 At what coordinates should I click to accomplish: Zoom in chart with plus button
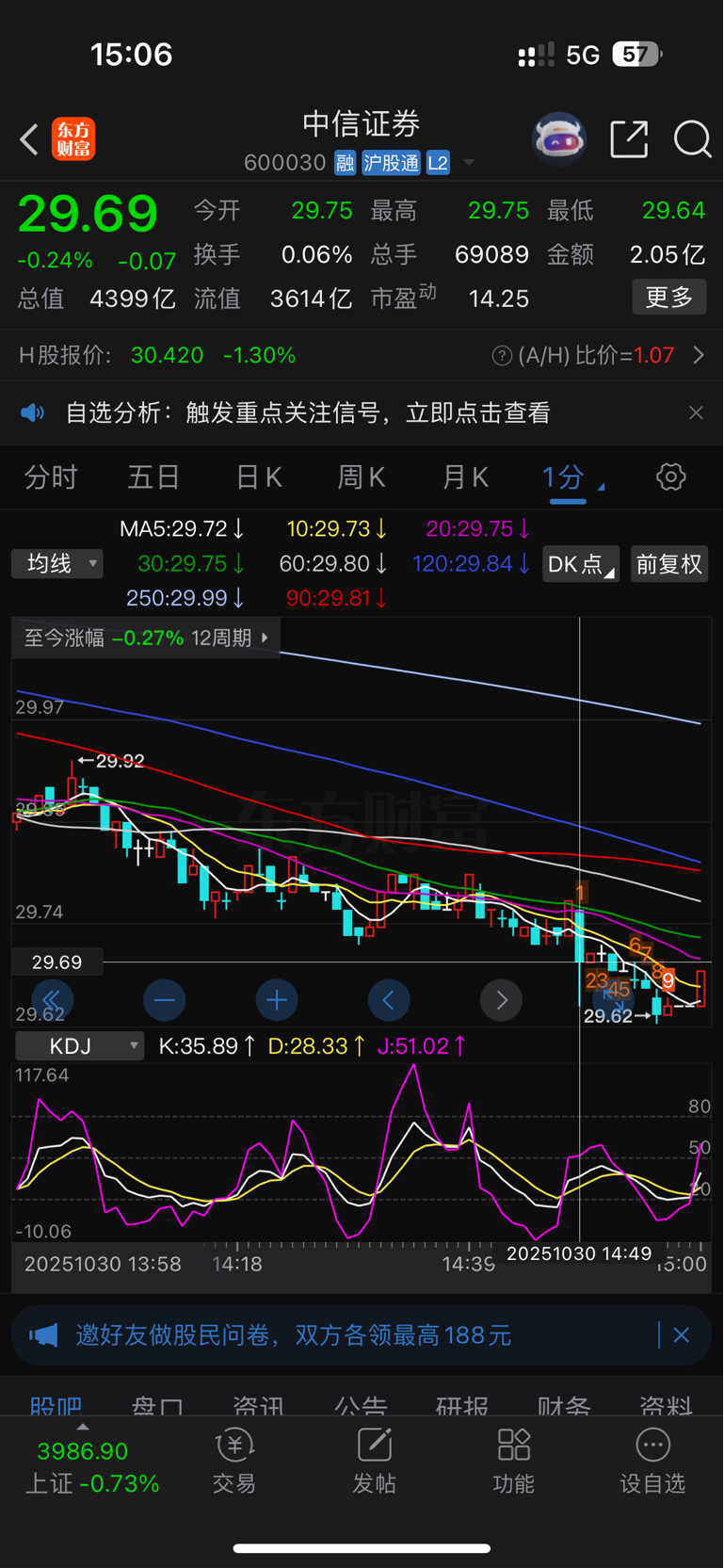tap(277, 999)
